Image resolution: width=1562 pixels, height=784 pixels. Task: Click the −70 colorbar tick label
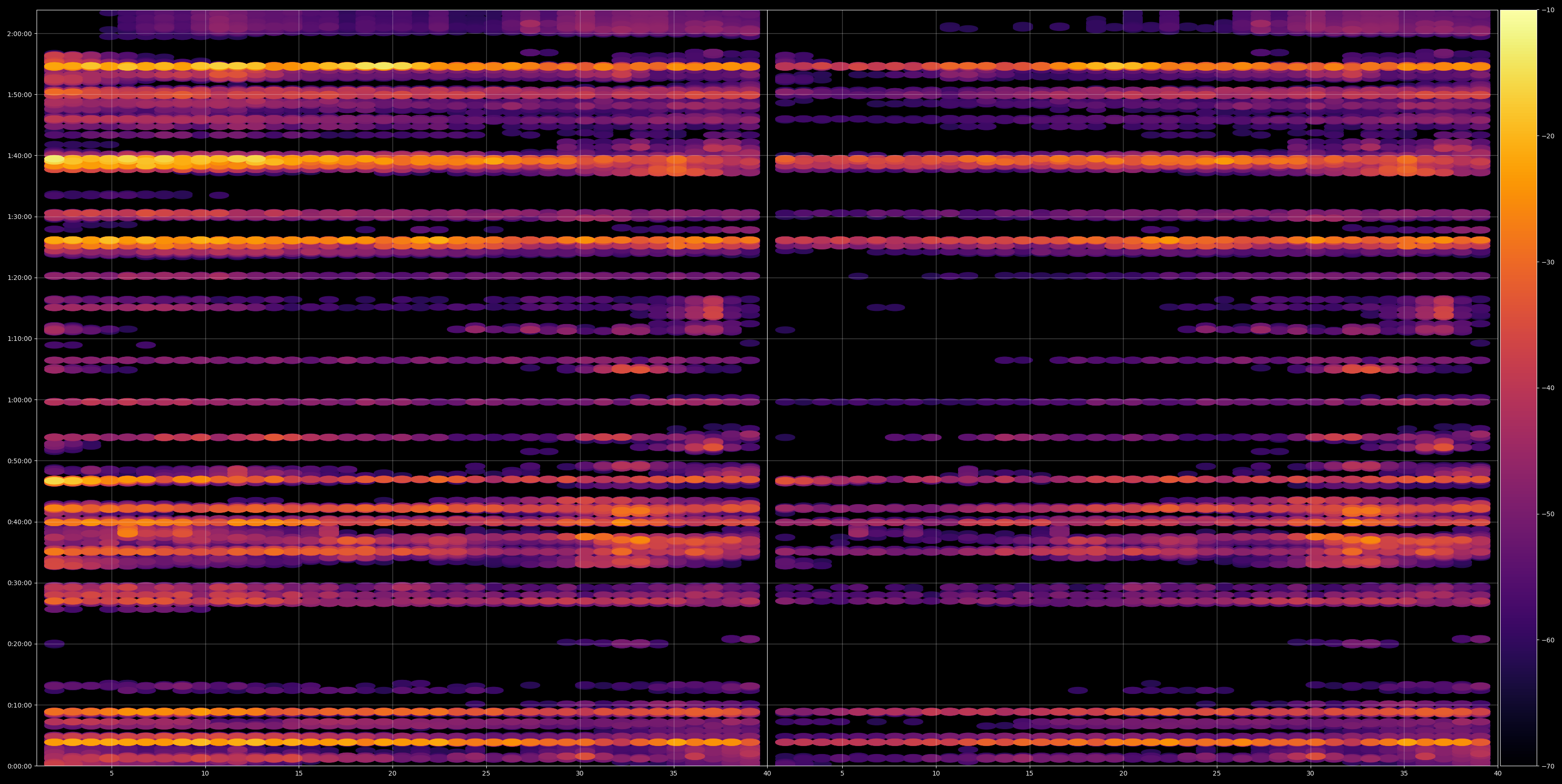pos(1548,766)
